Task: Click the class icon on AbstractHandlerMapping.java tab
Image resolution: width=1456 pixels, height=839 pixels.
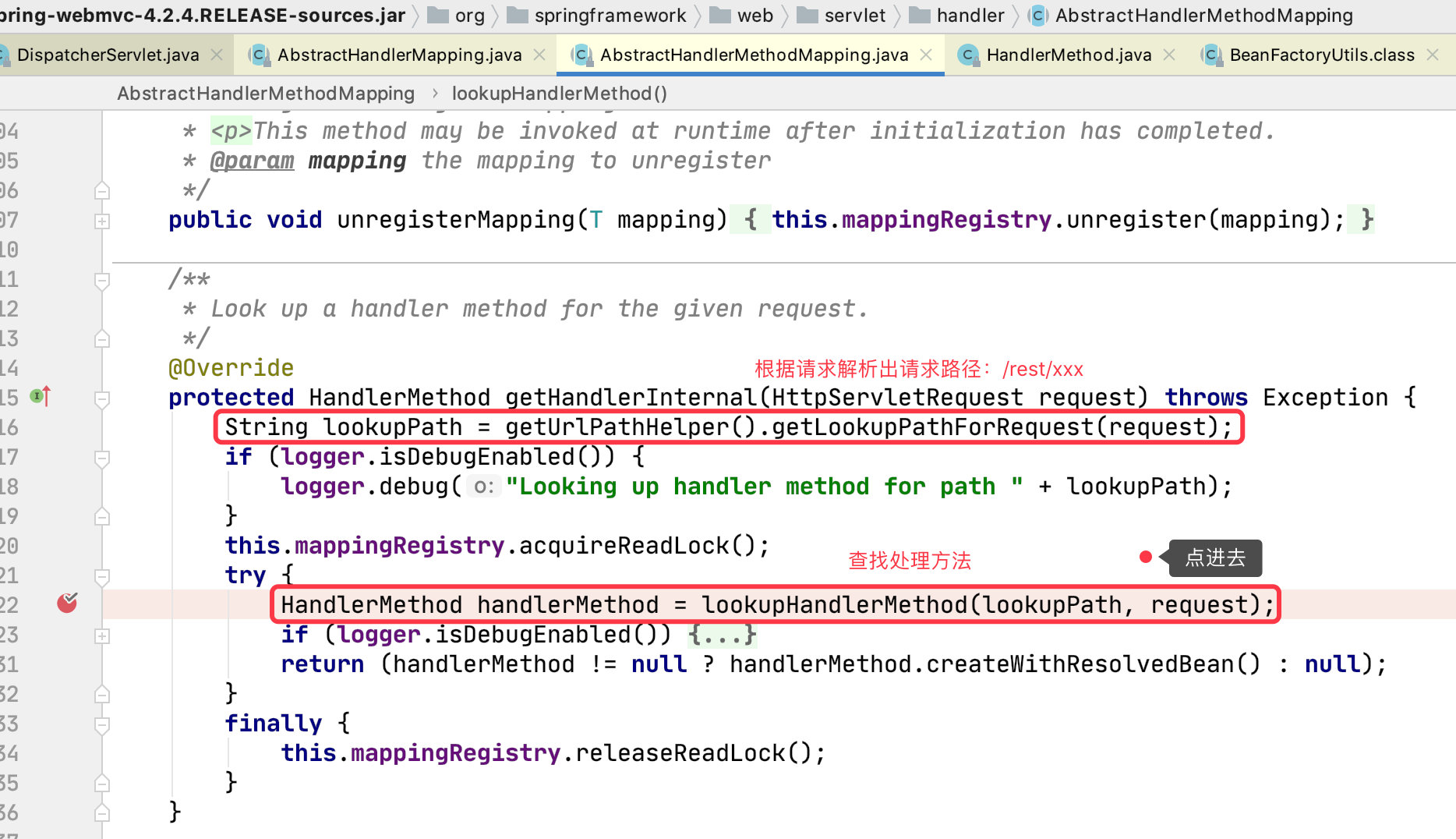Action: click(259, 55)
